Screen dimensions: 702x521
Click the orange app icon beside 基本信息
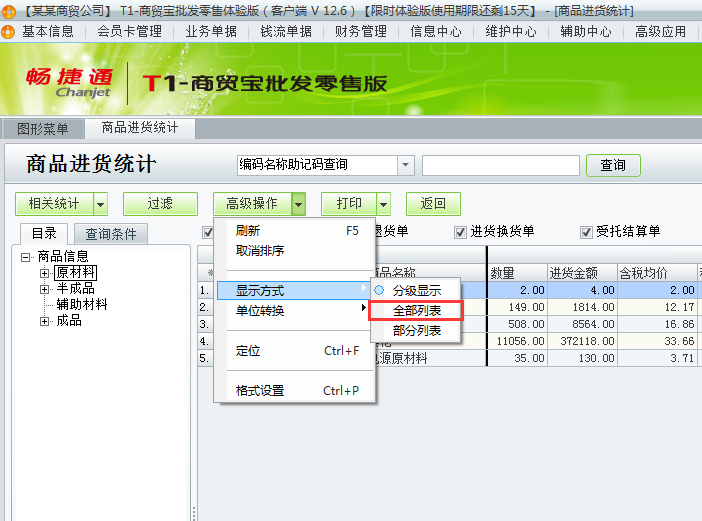click(x=8, y=32)
